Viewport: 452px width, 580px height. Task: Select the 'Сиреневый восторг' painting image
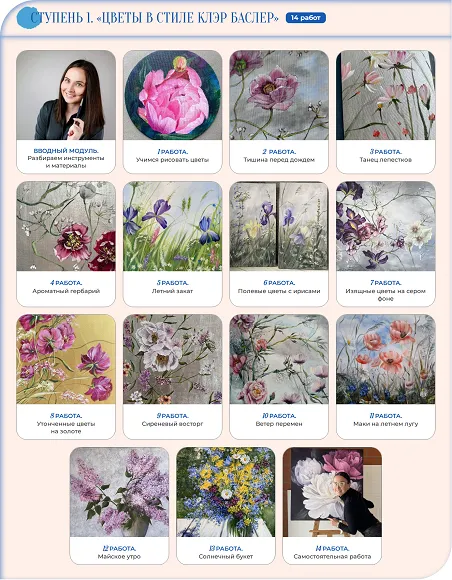[172, 359]
